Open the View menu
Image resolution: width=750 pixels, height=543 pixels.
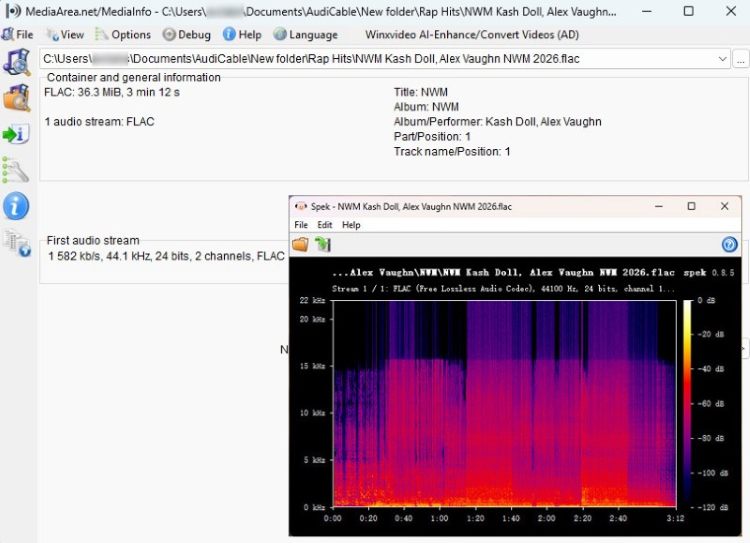(x=66, y=34)
